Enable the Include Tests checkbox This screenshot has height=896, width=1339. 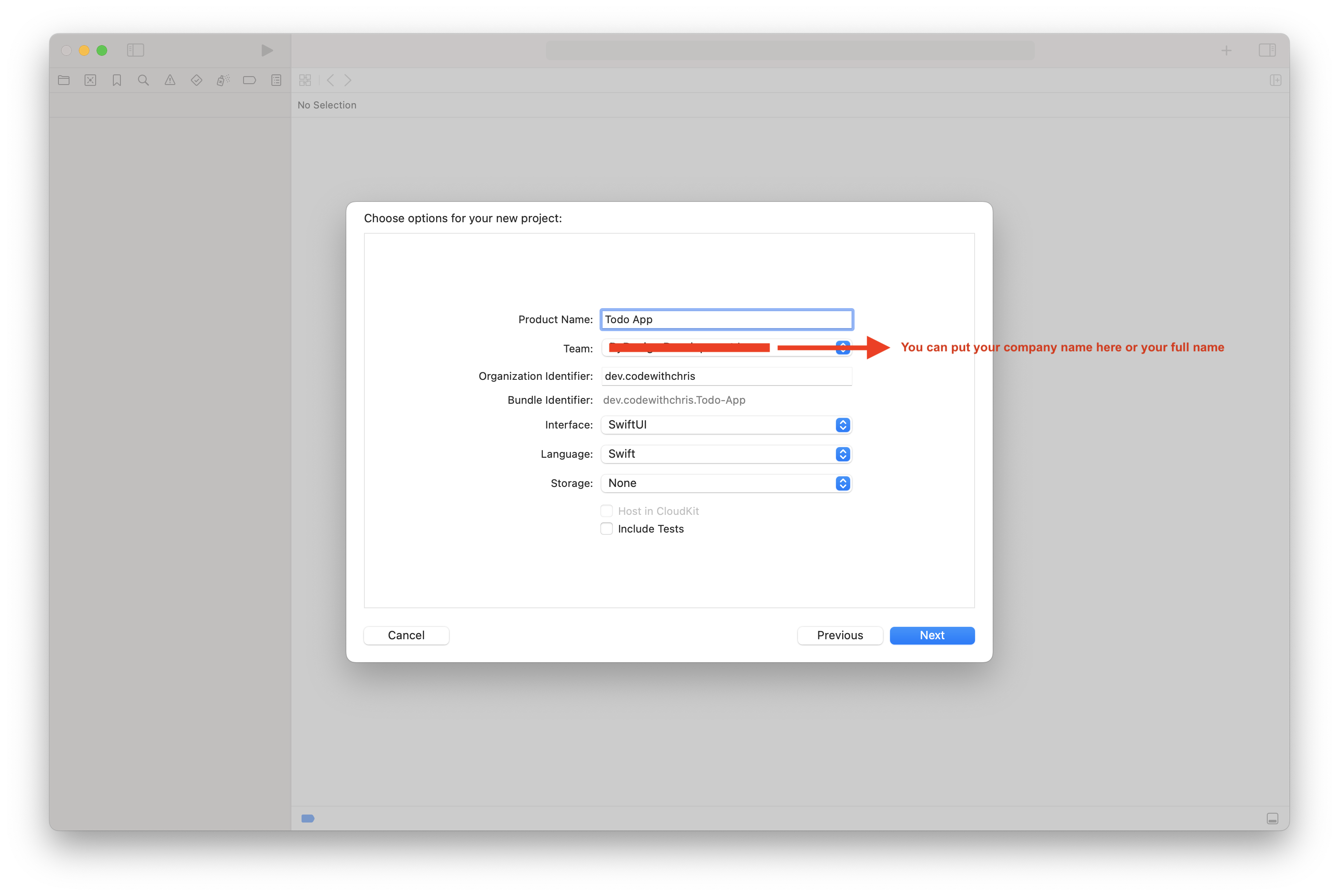pos(606,529)
